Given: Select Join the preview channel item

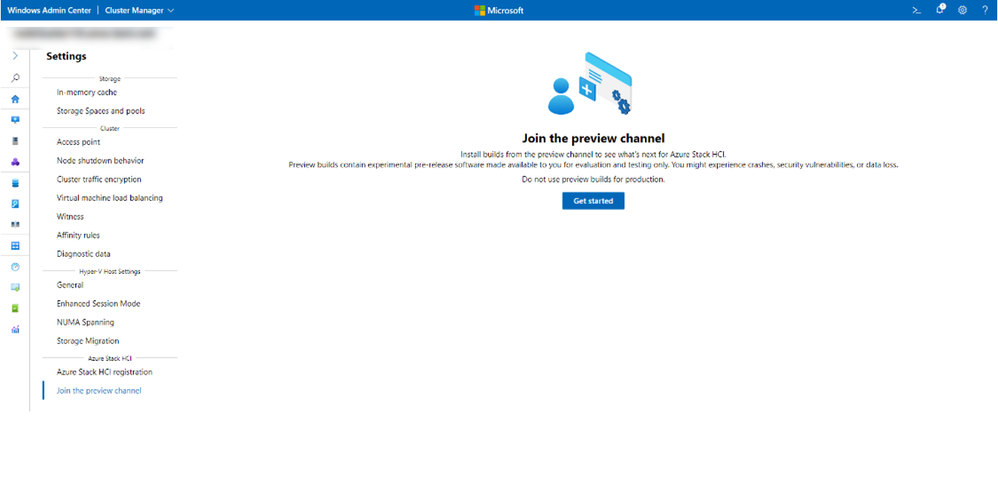Looking at the screenshot, I should click(x=99, y=391).
